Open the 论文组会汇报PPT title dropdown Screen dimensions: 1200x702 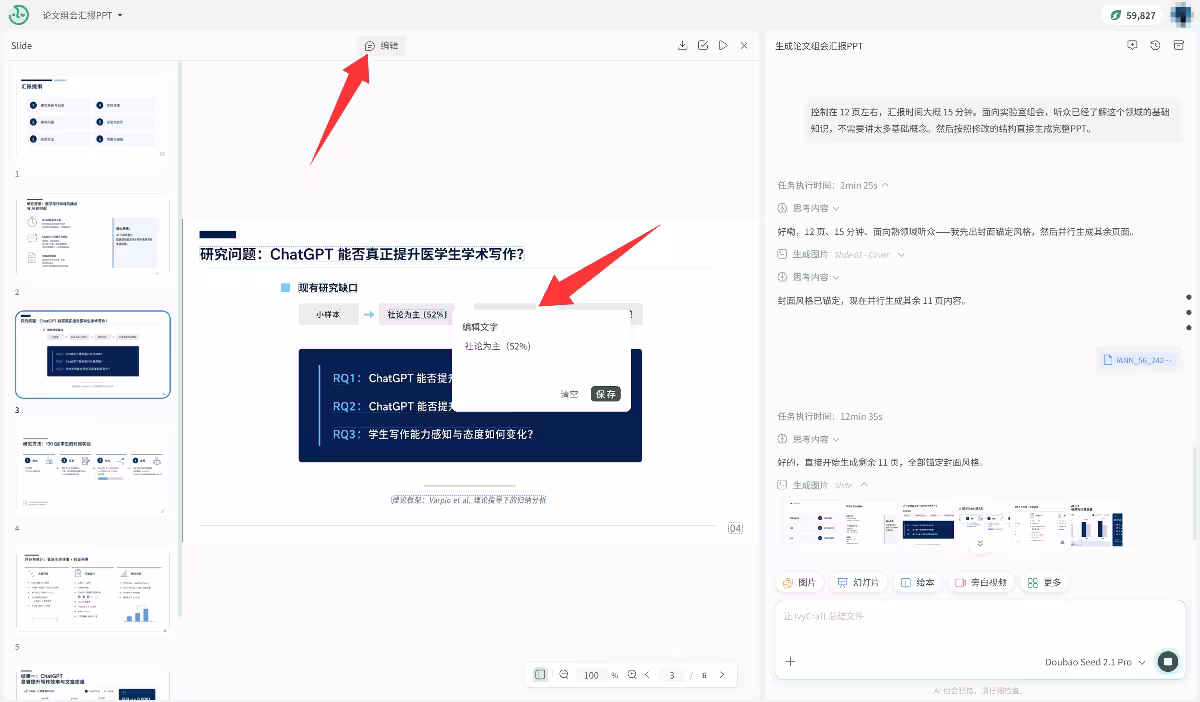(x=83, y=16)
